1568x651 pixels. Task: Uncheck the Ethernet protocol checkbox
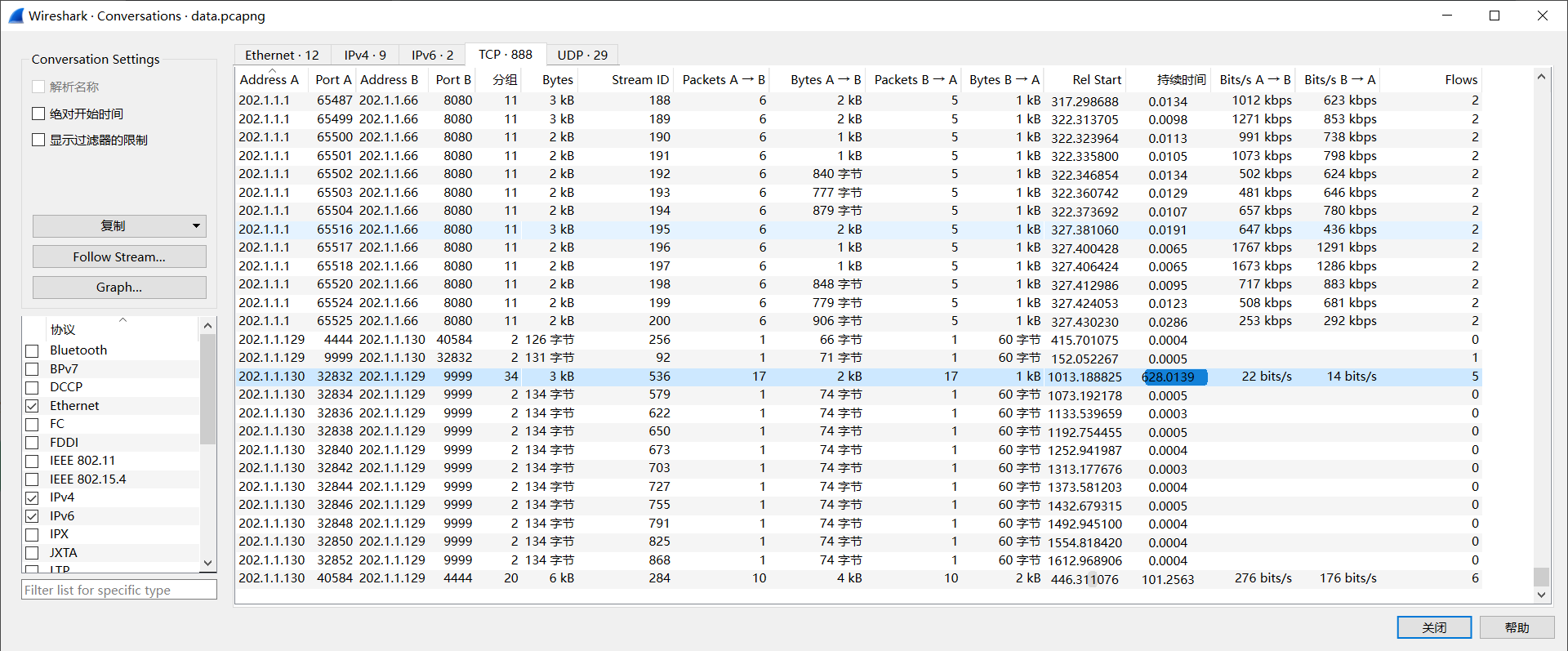click(33, 406)
